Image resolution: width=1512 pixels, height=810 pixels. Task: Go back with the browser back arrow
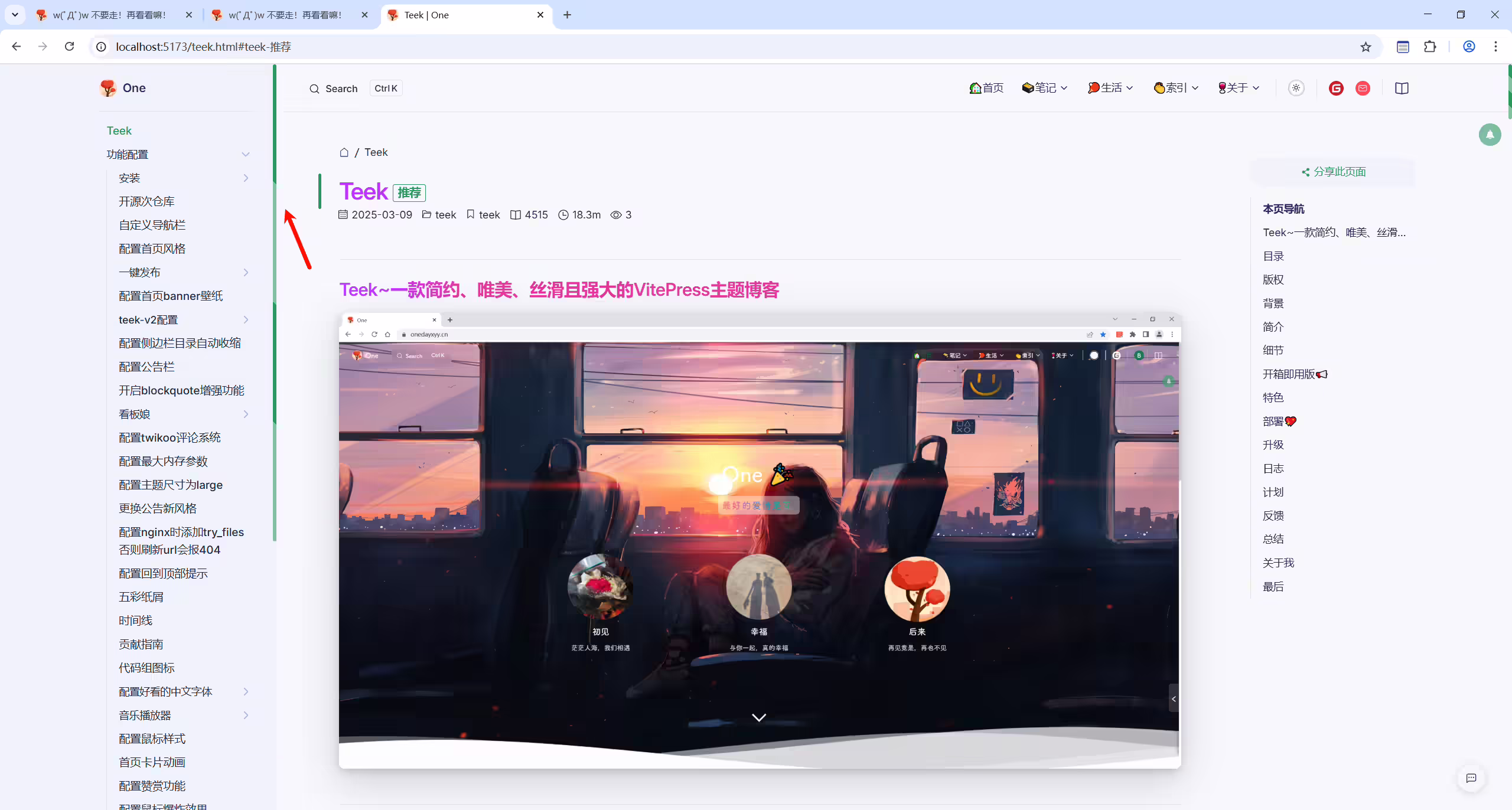pyautogui.click(x=17, y=47)
